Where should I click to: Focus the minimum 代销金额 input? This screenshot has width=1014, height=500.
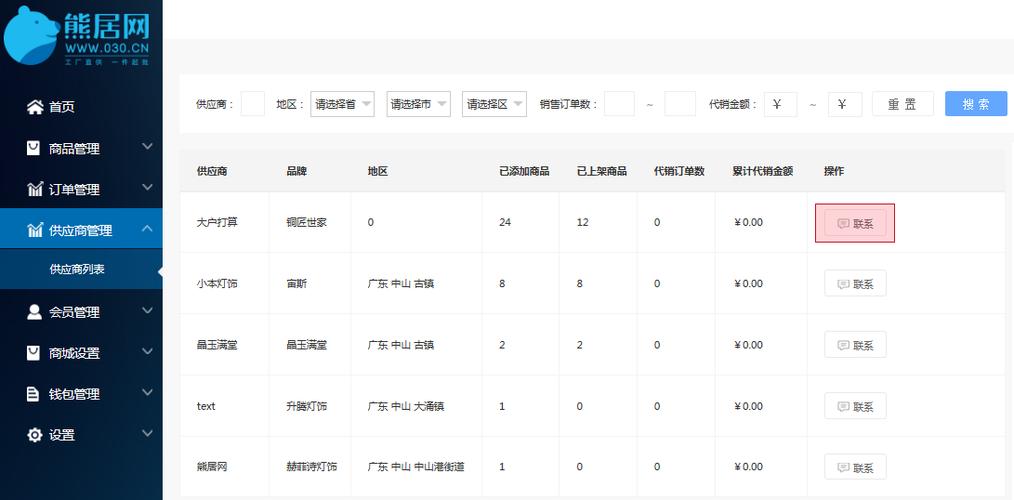[x=781, y=104]
